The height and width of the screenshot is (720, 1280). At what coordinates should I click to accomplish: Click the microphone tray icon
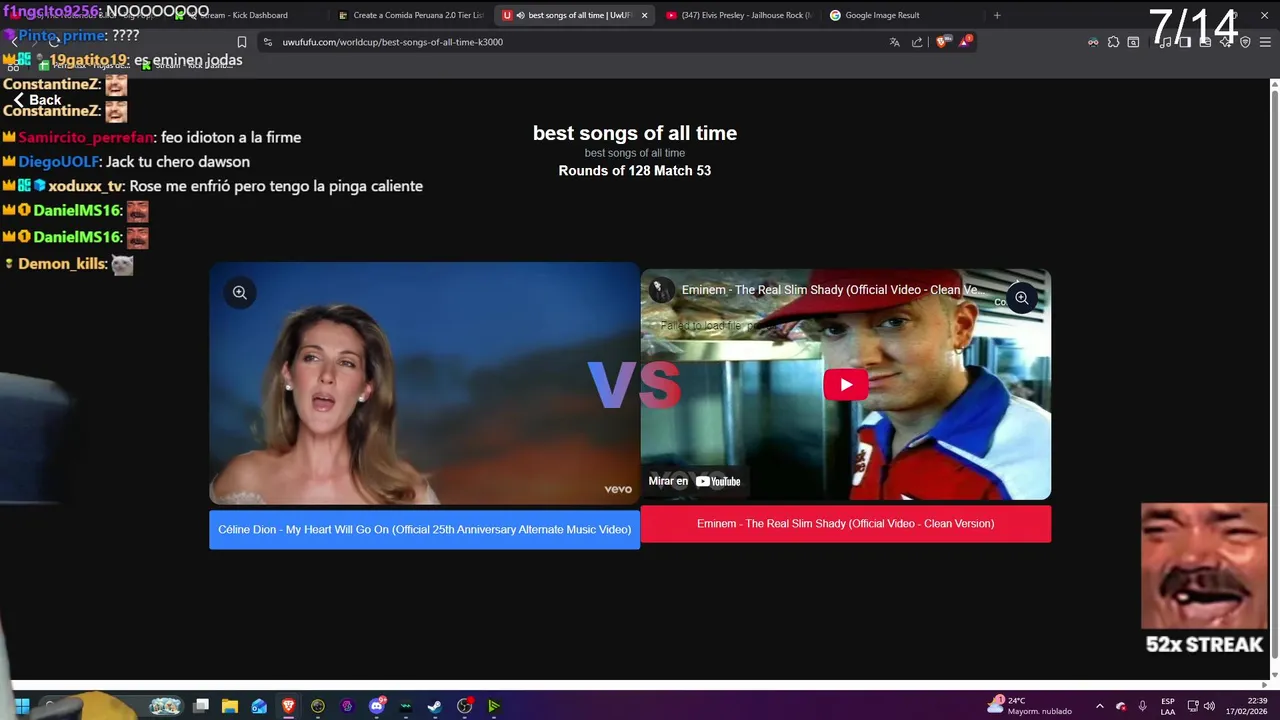pos(1142,706)
